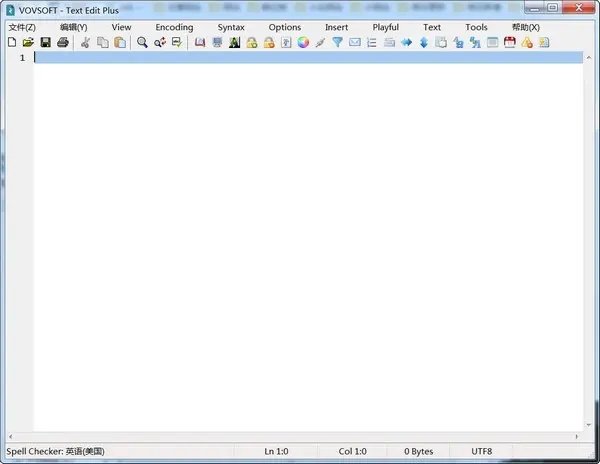
Task: Expand the Options menu
Action: pyautogui.click(x=285, y=27)
